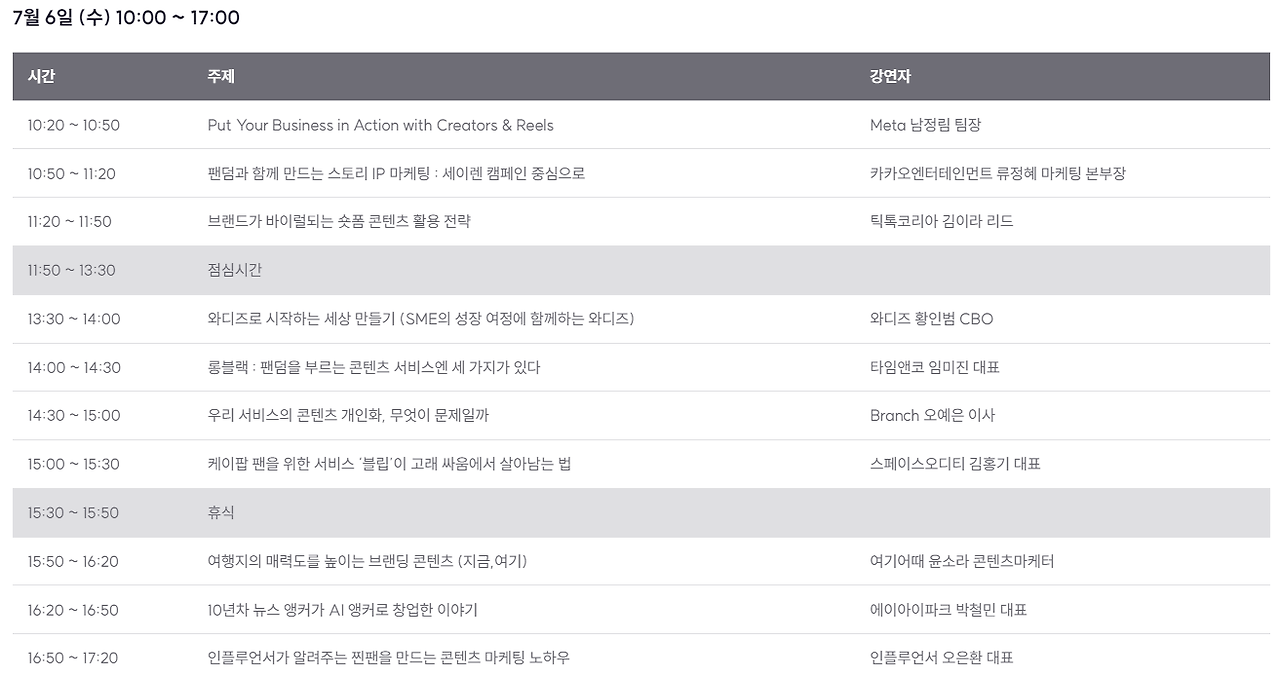Viewport: 1280px width, 677px height.
Task: Click the 10년차 뉴스 앵커가 AI 앵커로 session
Action: click(349, 610)
